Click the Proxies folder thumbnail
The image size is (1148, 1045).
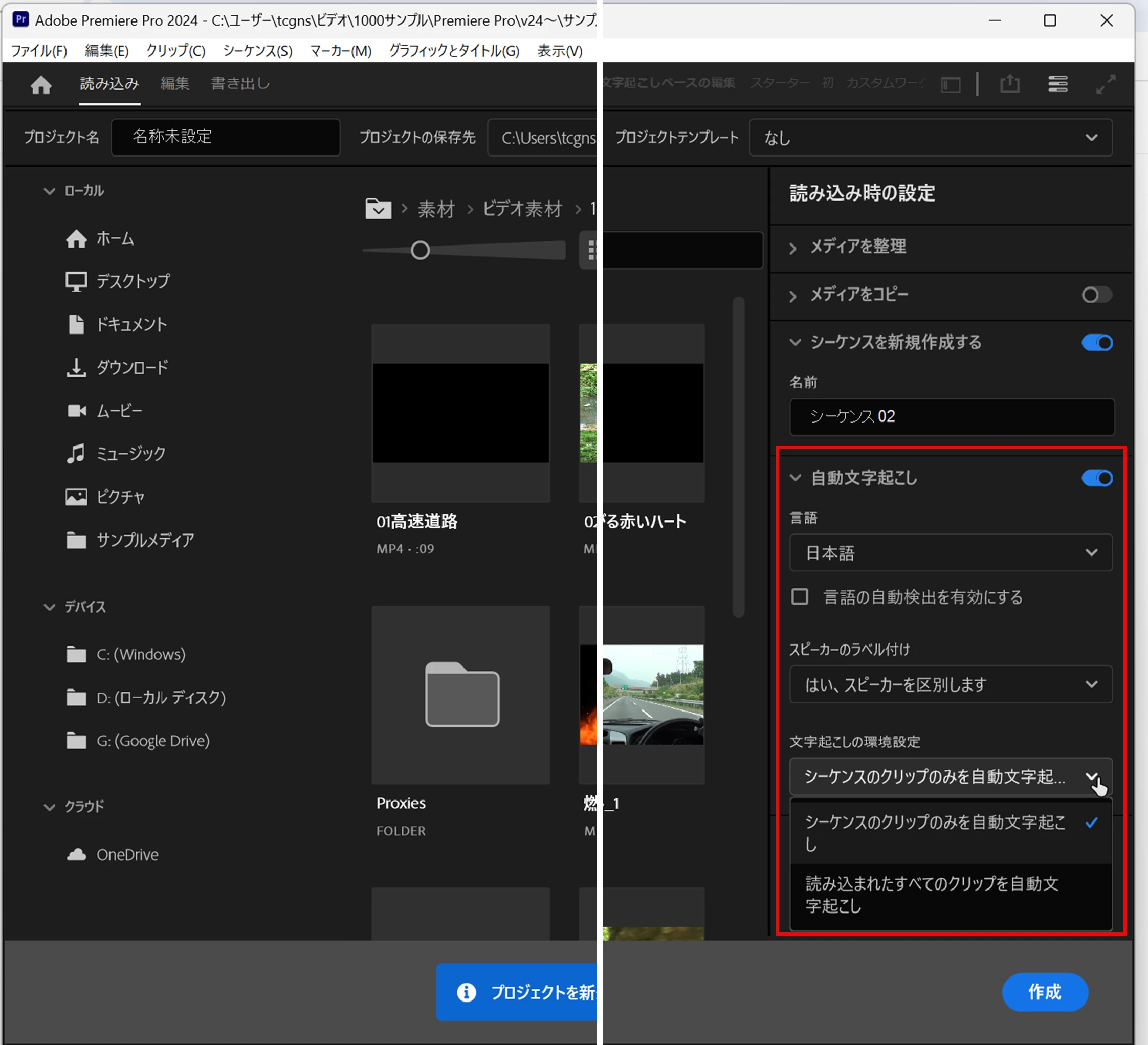[461, 695]
